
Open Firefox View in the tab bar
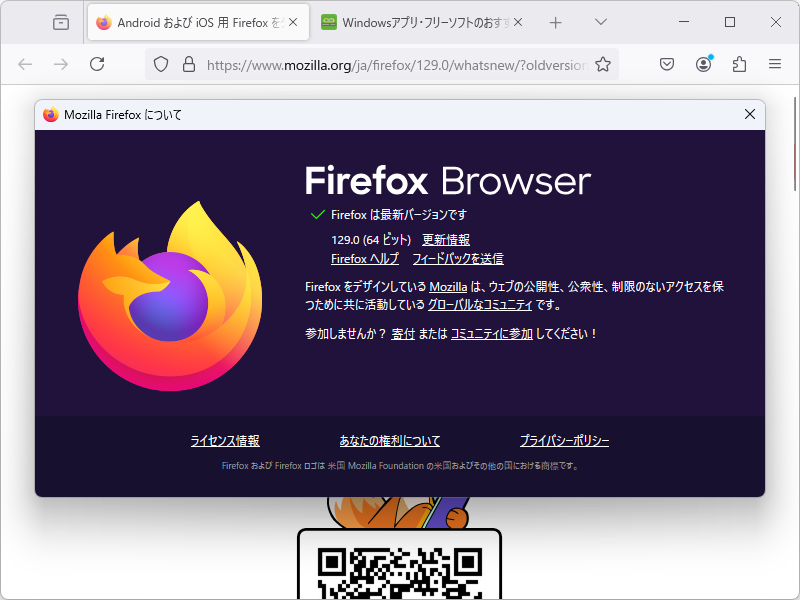click(60, 22)
